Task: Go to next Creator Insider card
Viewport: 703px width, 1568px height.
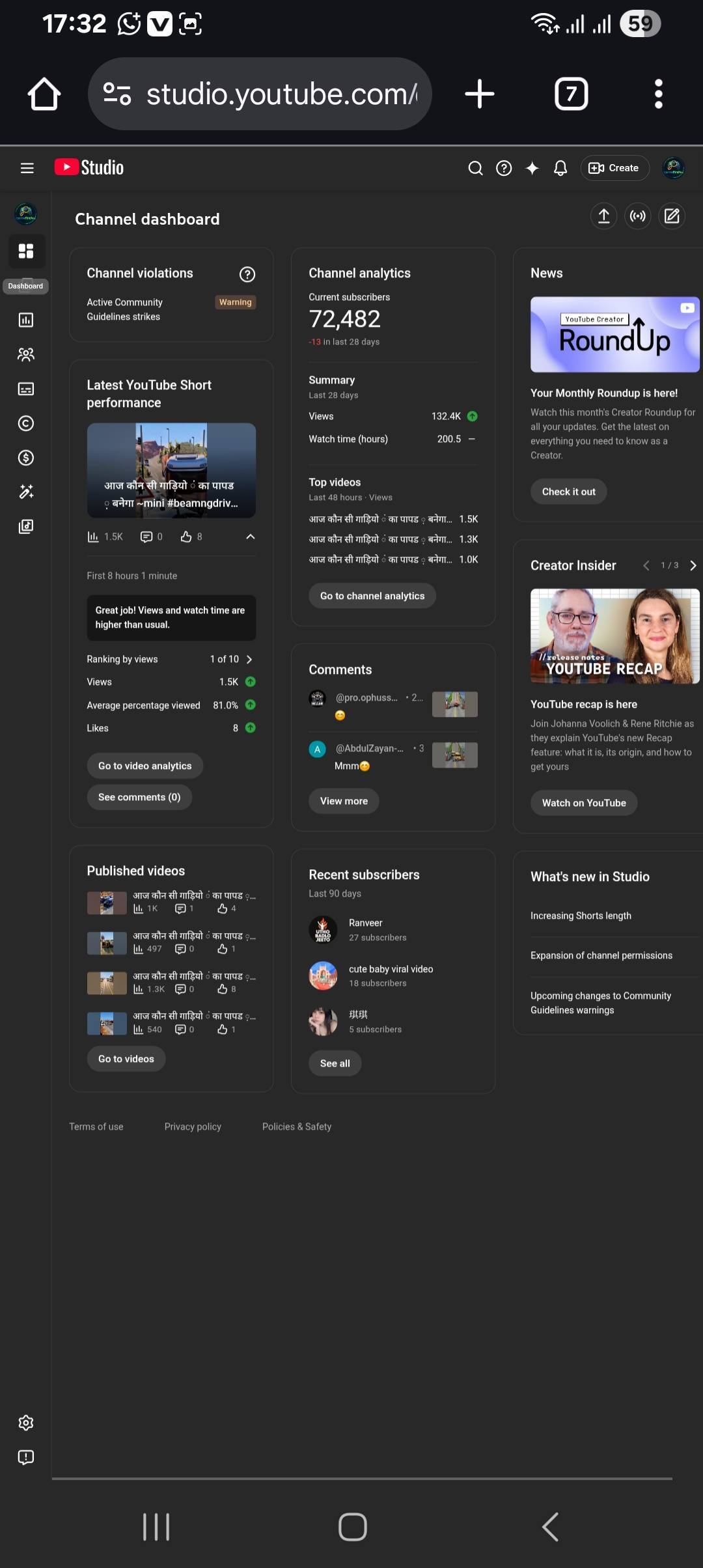Action: [693, 565]
